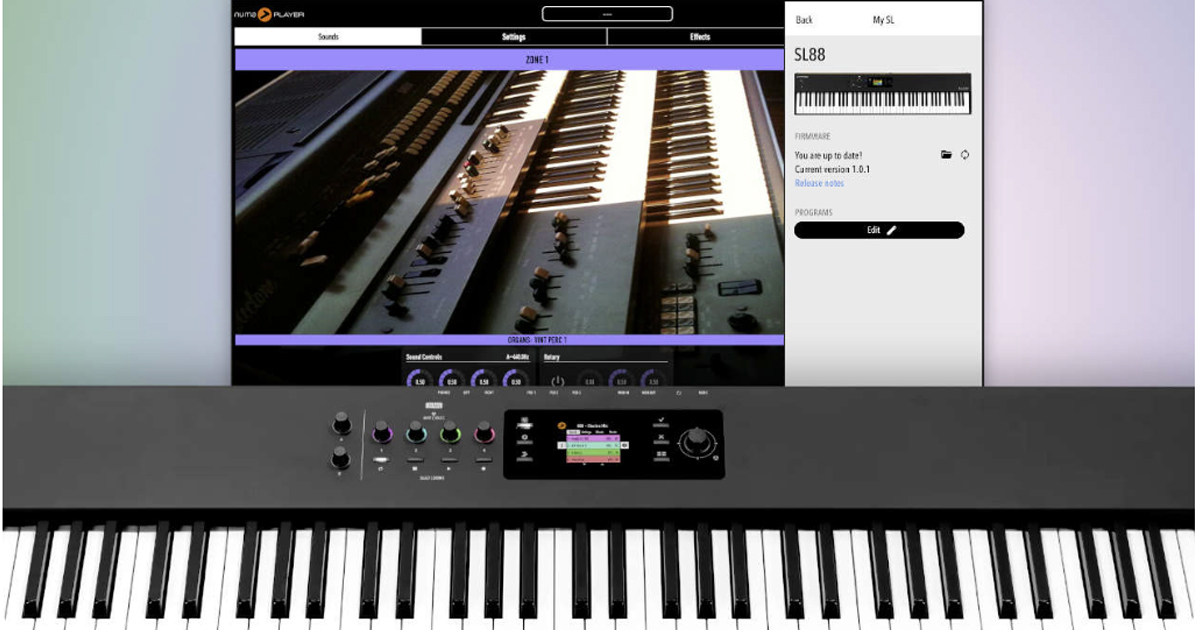Select the purple zone row on the keyboard display
1200x630 pixels.
(x=593, y=438)
